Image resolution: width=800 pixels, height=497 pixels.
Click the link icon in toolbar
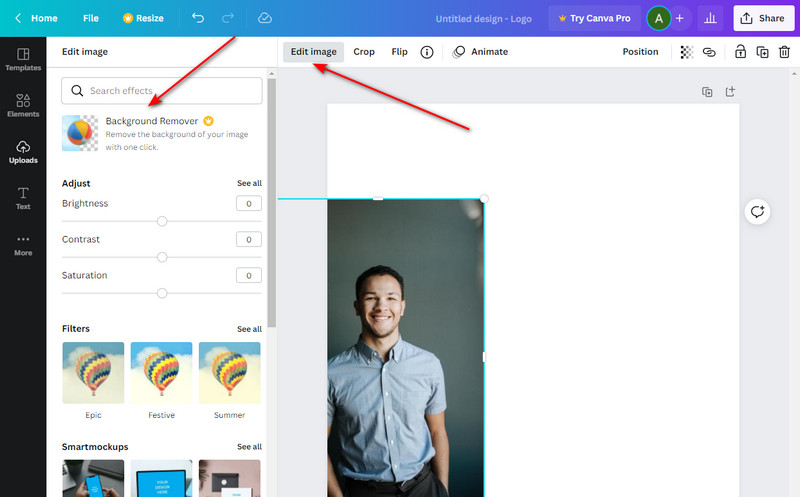709,52
